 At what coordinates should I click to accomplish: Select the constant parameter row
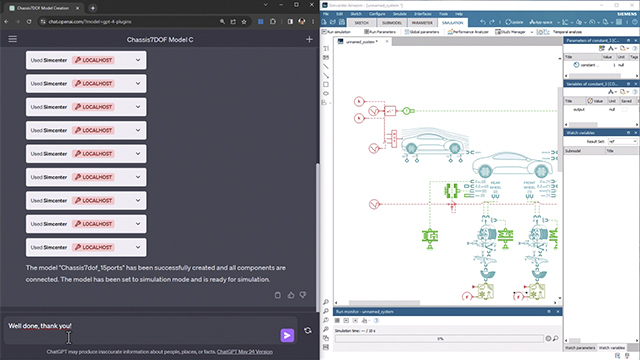[x=600, y=65]
